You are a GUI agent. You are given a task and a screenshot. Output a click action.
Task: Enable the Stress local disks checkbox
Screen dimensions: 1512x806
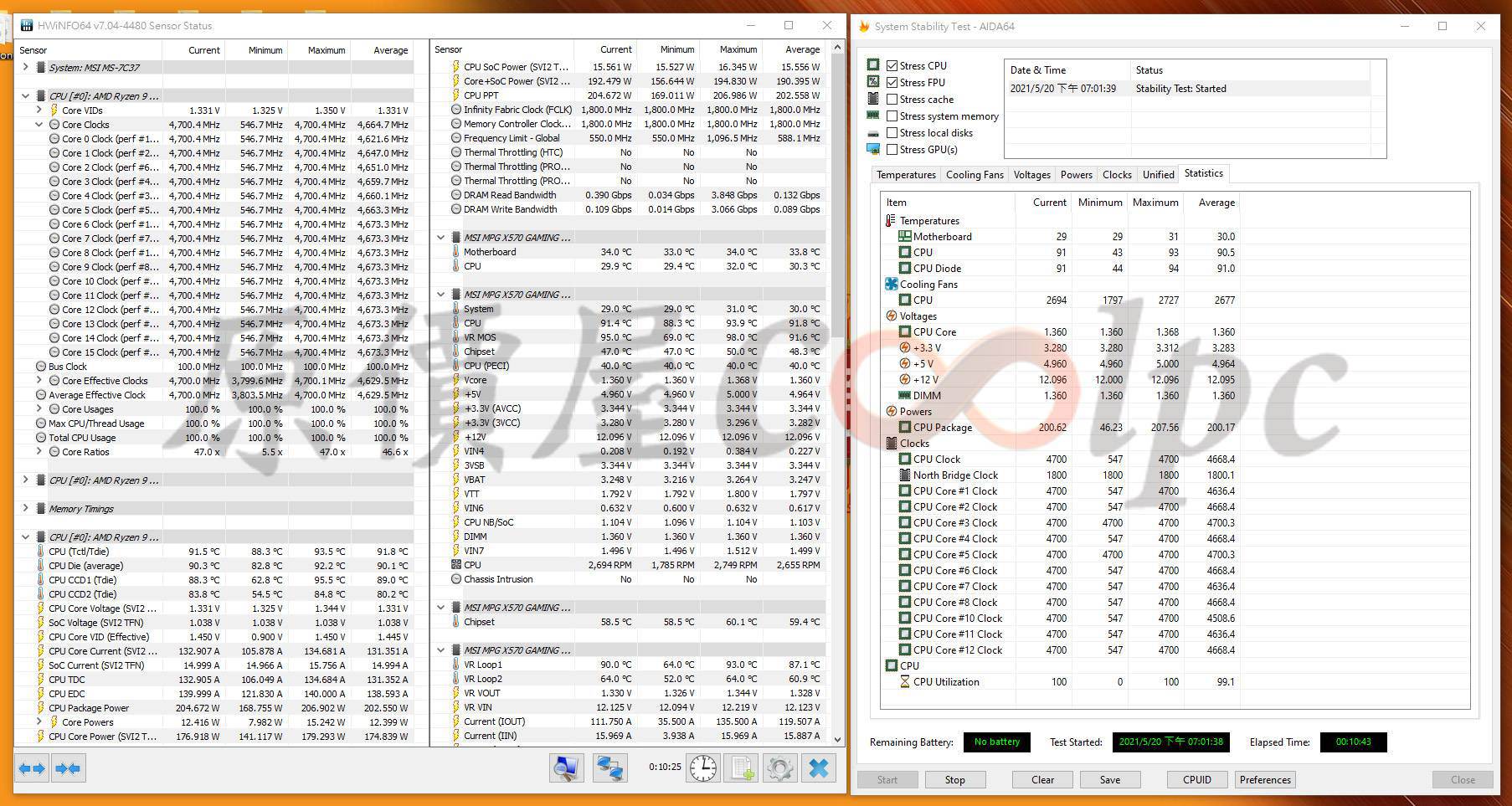892,132
